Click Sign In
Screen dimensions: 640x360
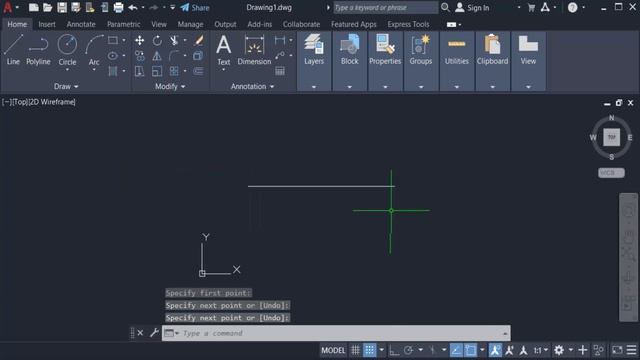pos(472,7)
